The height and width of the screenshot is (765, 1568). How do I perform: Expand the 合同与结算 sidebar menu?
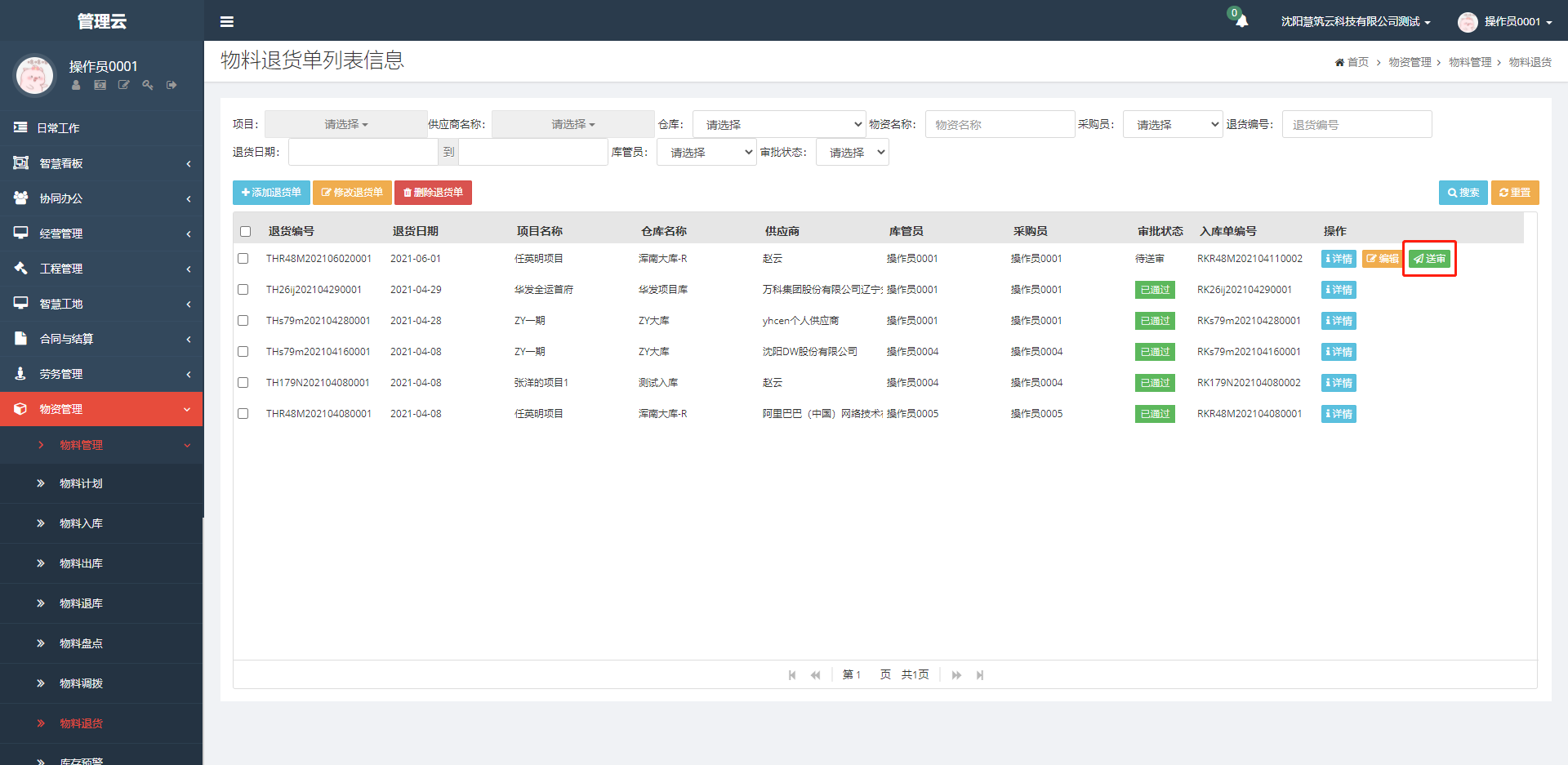101,339
